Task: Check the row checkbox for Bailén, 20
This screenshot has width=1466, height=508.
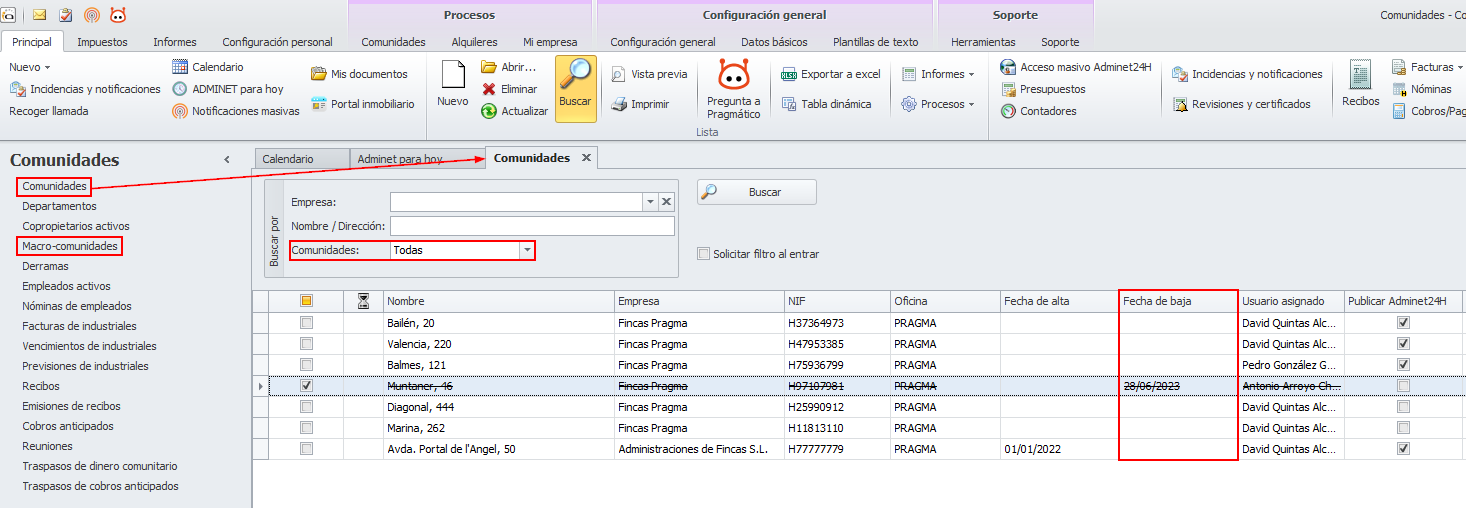Action: coord(307,323)
